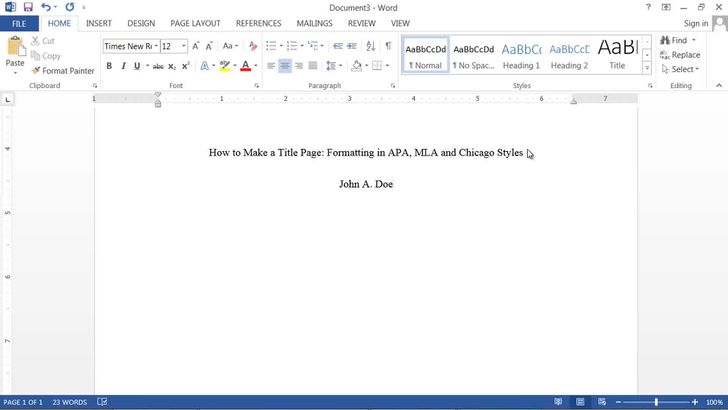Switch to Print Layout view
This screenshot has height=410, width=728.
pos(580,402)
